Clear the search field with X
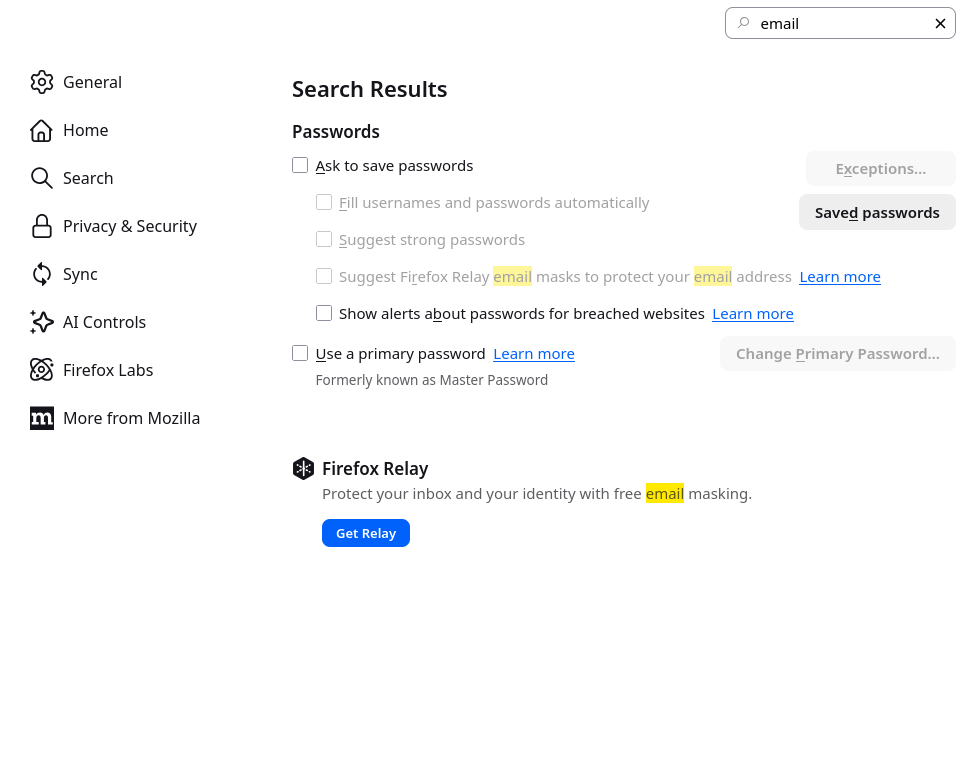The image size is (975, 766). point(940,24)
